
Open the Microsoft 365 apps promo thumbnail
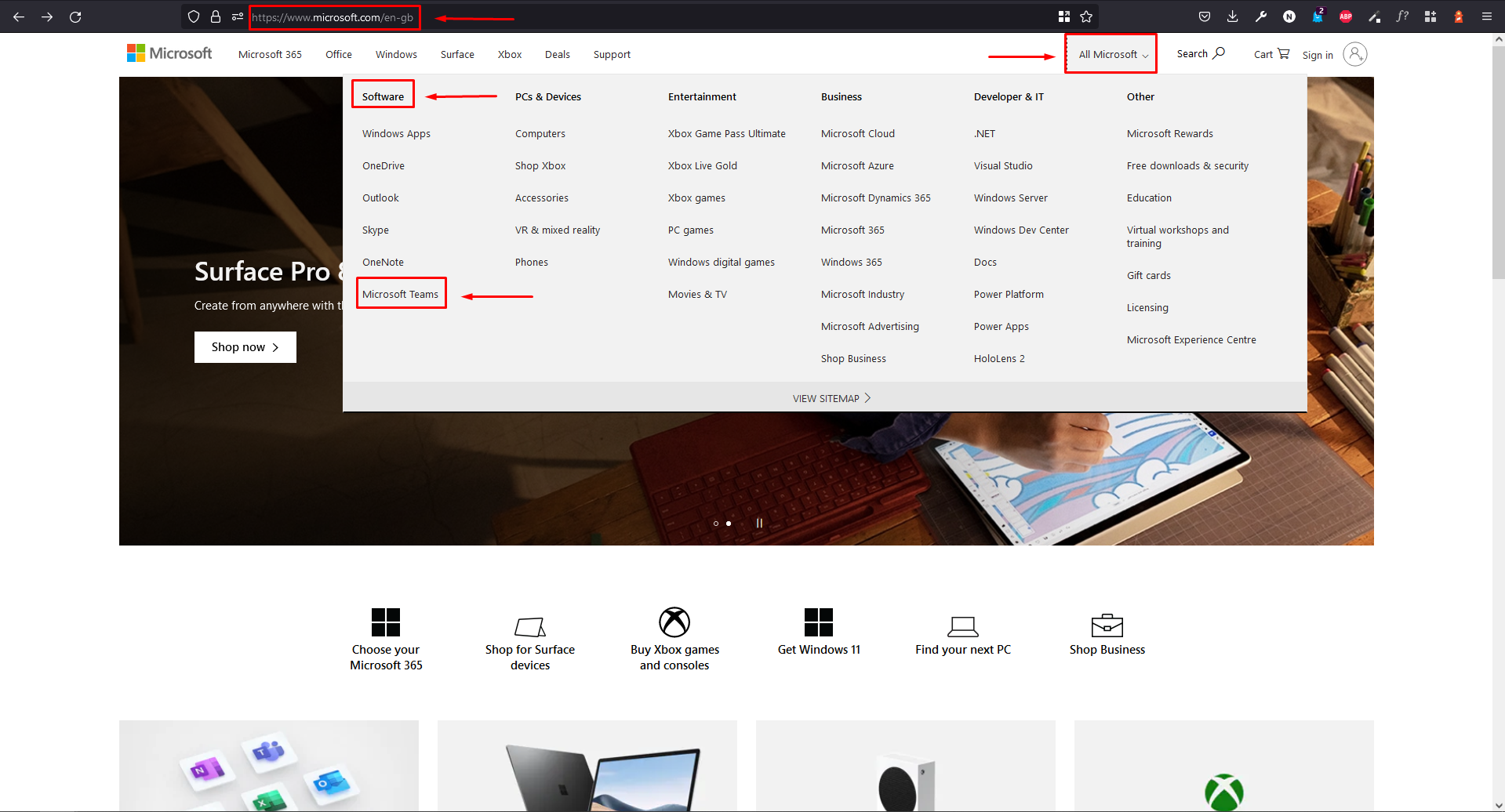269,766
